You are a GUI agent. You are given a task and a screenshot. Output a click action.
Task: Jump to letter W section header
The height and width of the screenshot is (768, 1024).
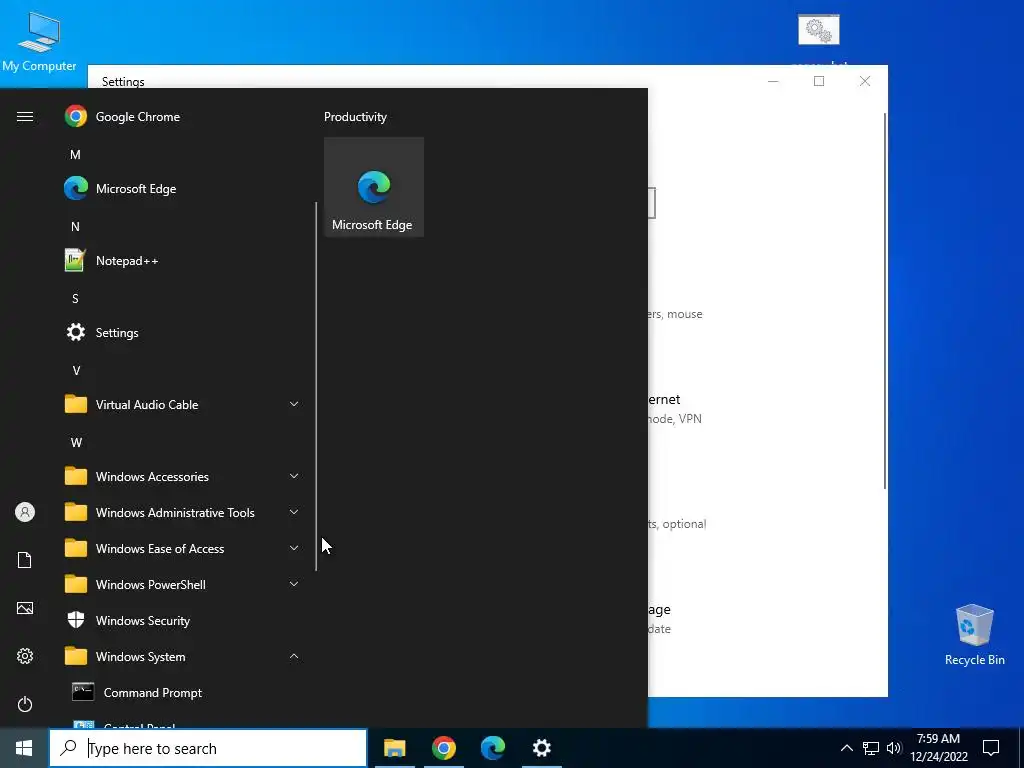point(76,442)
